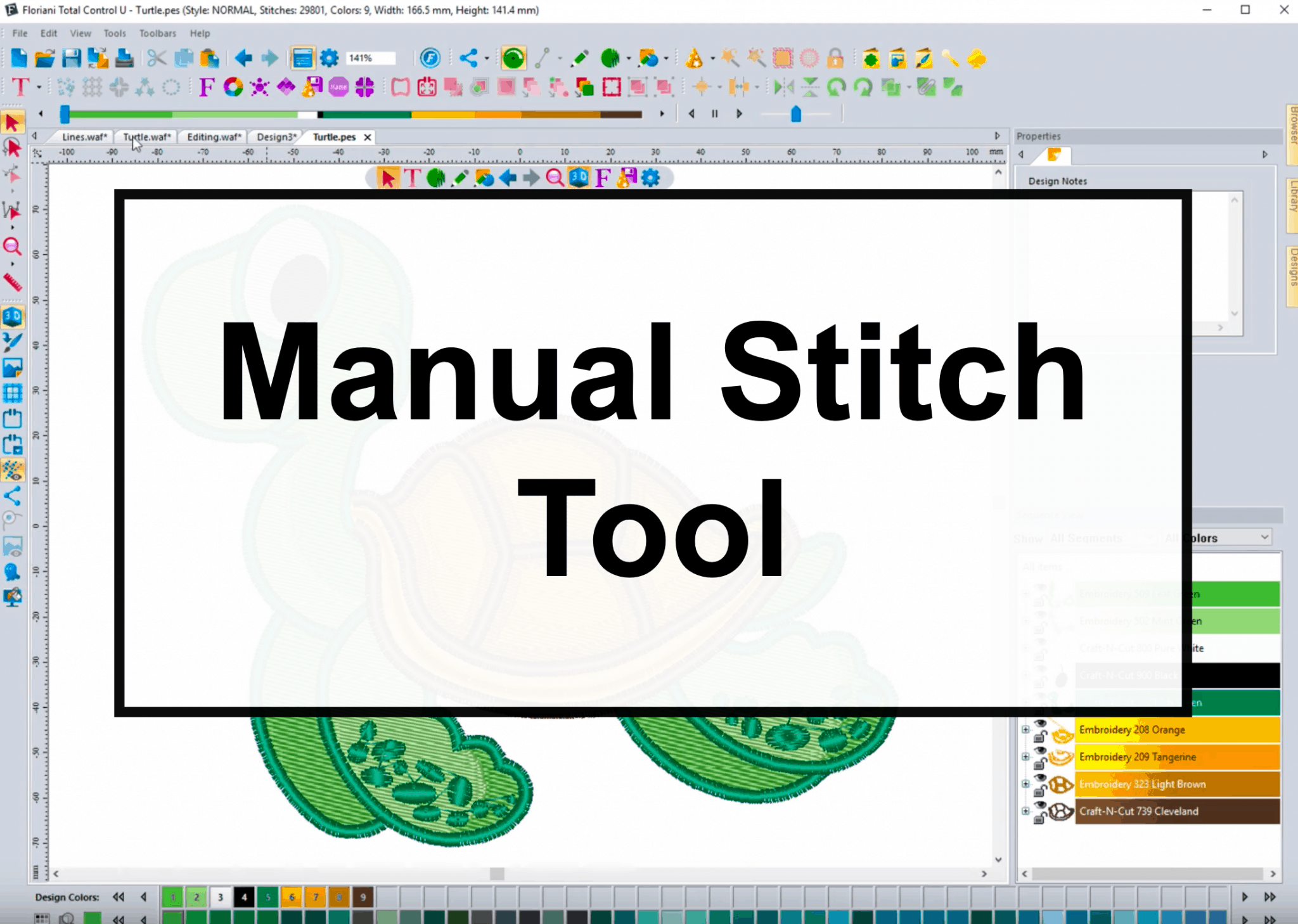Click the Scissors cut icon in the toolbar
This screenshot has width=1298, height=924.
(156, 58)
